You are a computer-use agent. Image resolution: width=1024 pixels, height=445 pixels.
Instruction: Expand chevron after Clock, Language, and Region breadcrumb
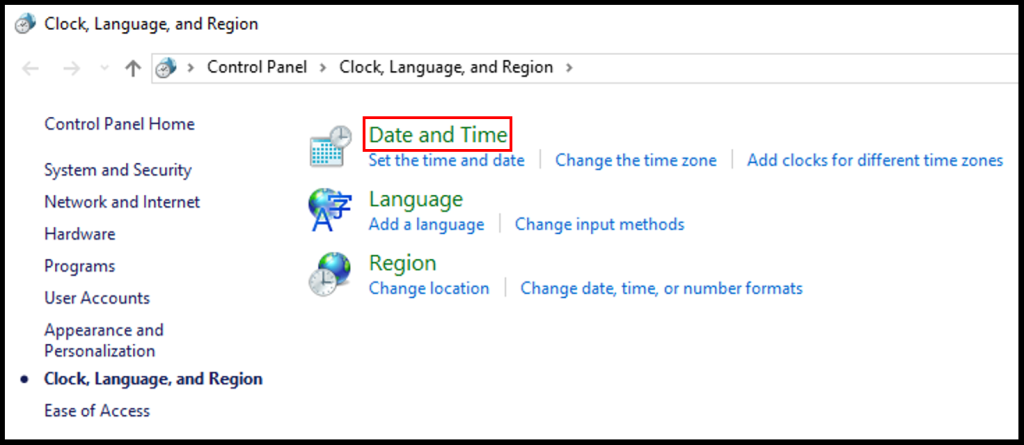(569, 67)
